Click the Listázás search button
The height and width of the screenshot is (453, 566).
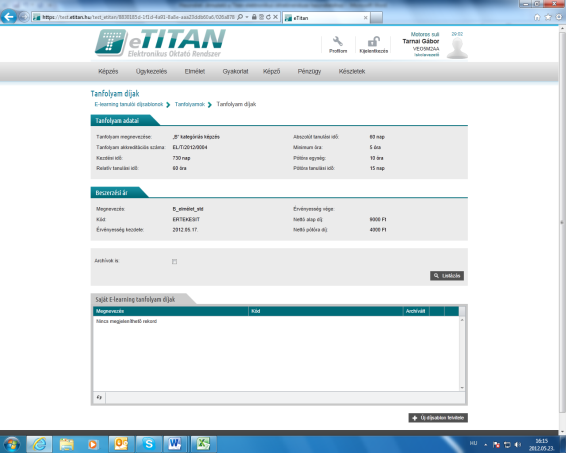447,276
